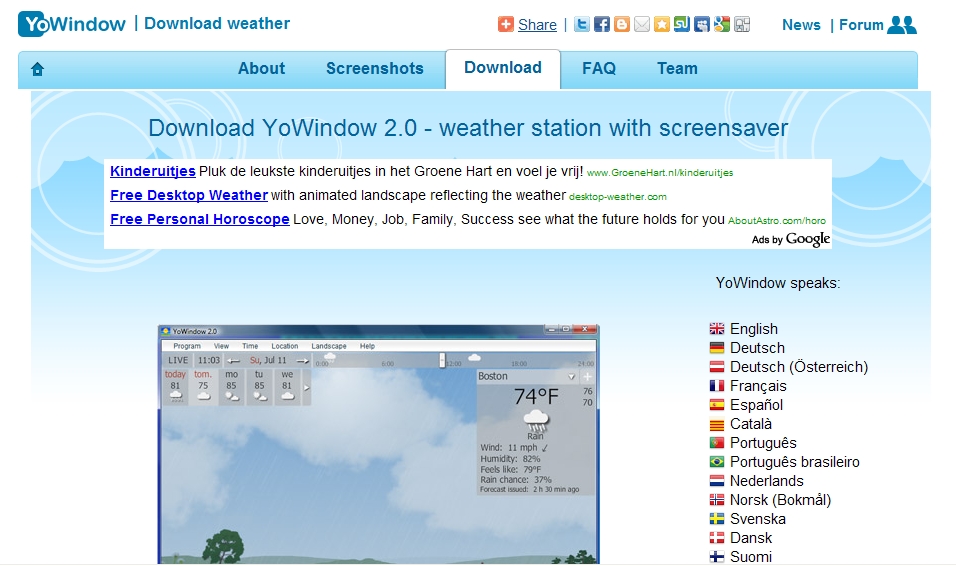Click the Free Personal Horoscope ad link
This screenshot has height=566, width=956.
tap(199, 219)
